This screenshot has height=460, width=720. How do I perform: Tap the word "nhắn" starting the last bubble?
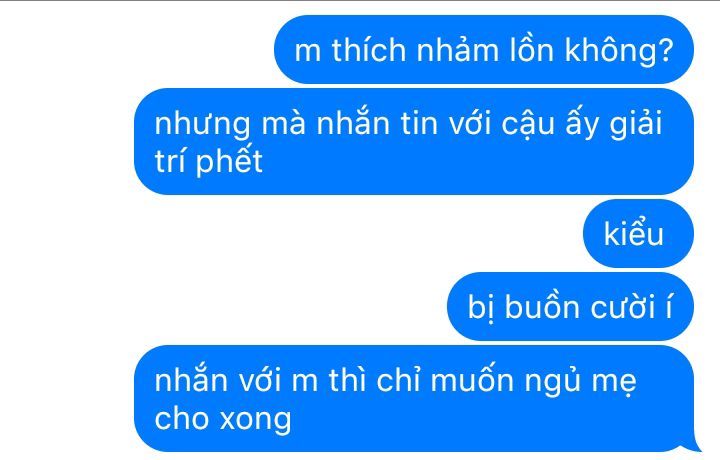click(191, 379)
